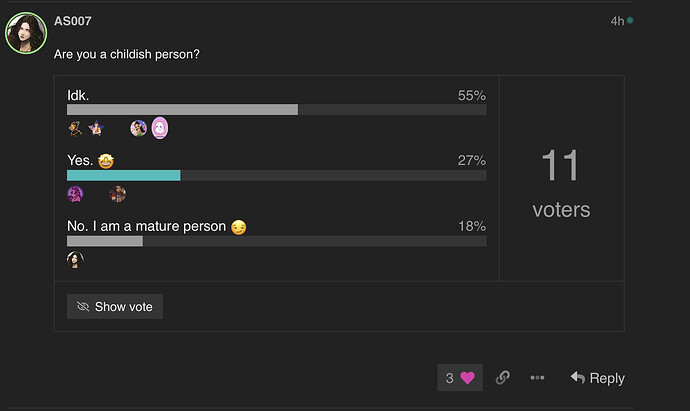Open the purple voter avatar under Yes
The width and height of the screenshot is (690, 411).
point(75,194)
